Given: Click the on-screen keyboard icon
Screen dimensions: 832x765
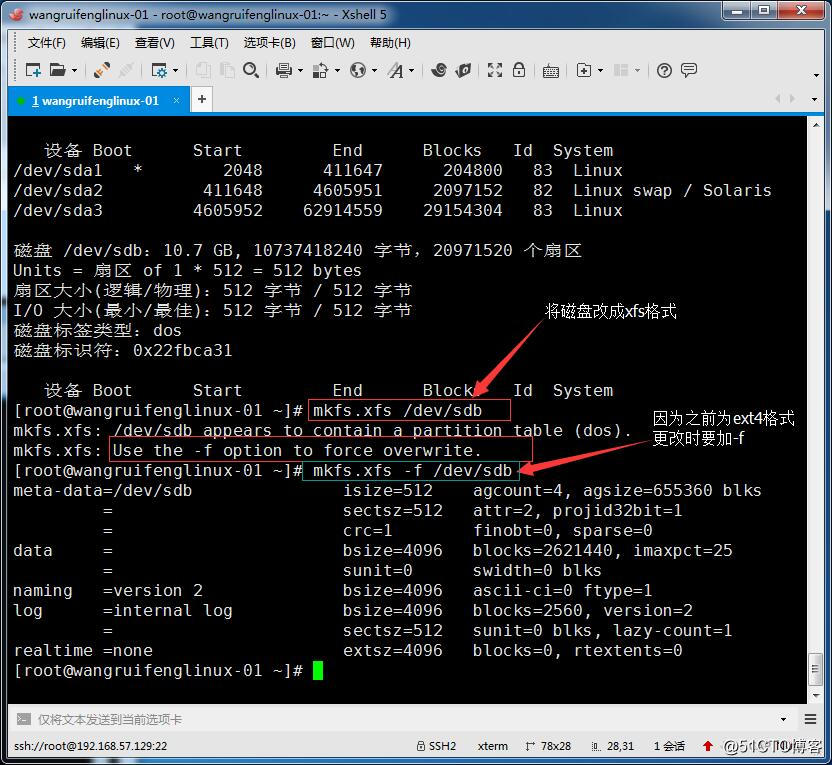Looking at the screenshot, I should (x=551, y=71).
